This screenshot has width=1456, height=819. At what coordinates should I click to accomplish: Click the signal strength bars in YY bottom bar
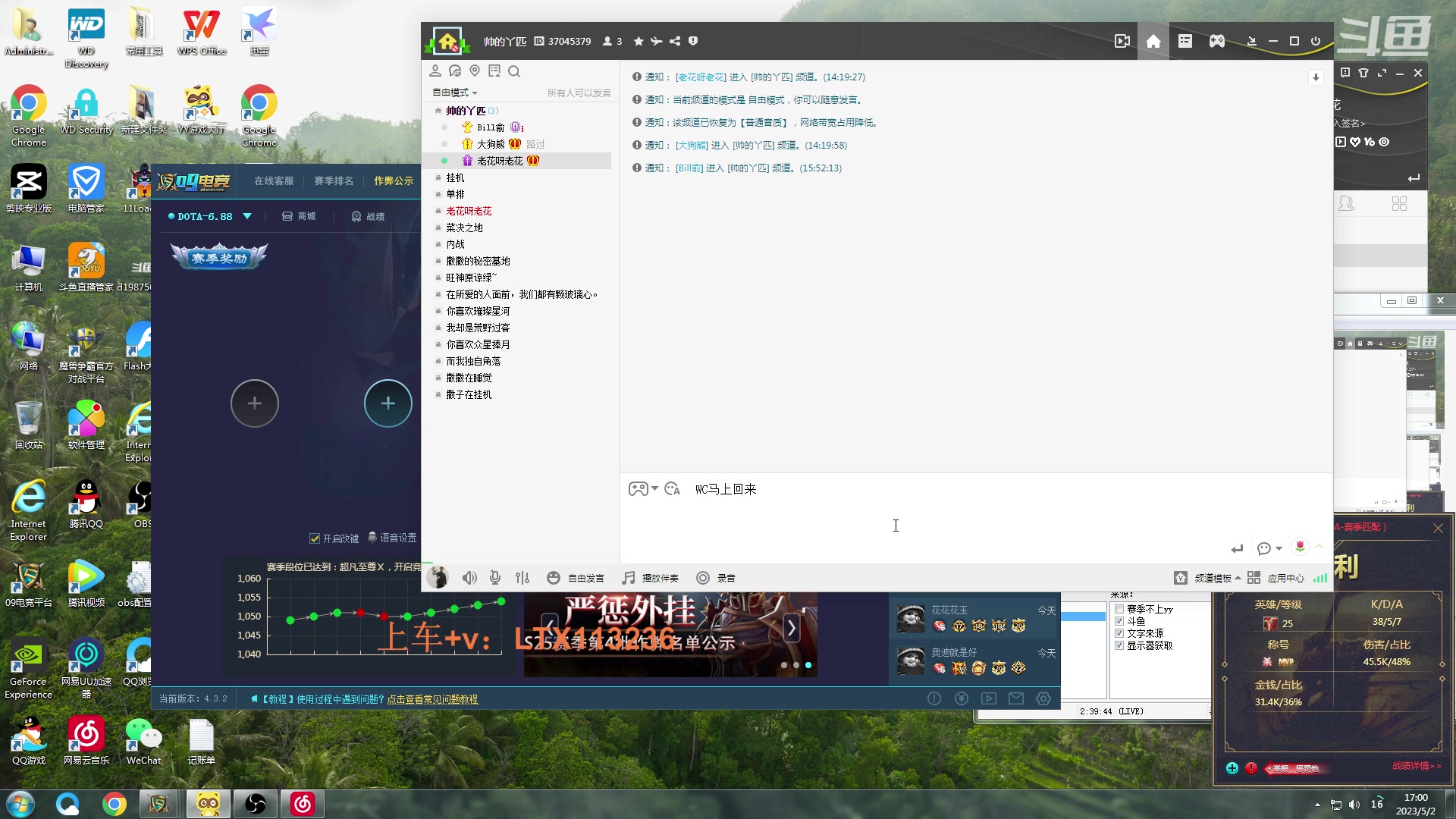(x=1320, y=578)
